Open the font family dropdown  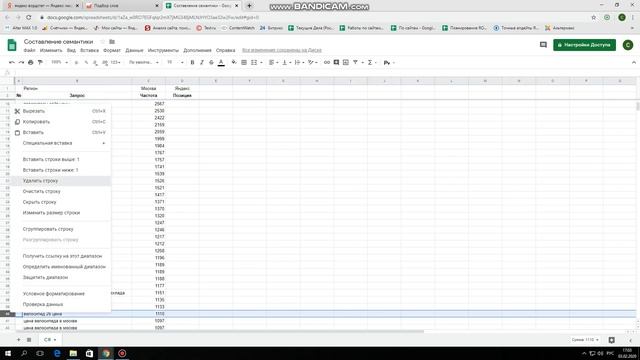tap(144, 62)
